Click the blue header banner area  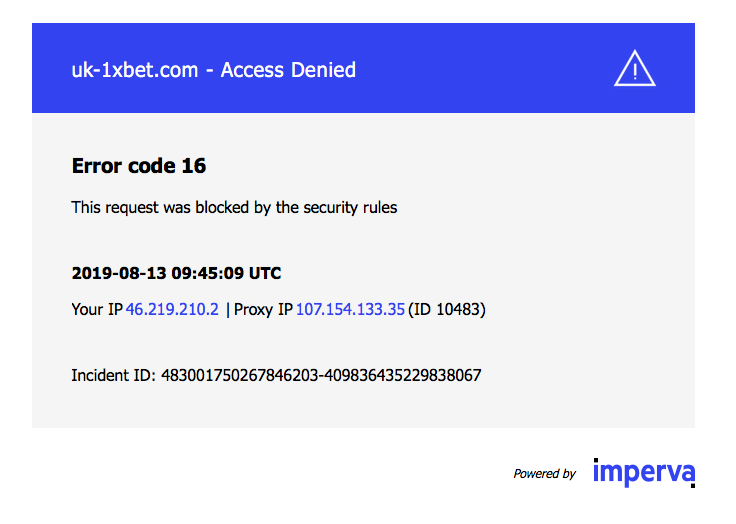[363, 68]
